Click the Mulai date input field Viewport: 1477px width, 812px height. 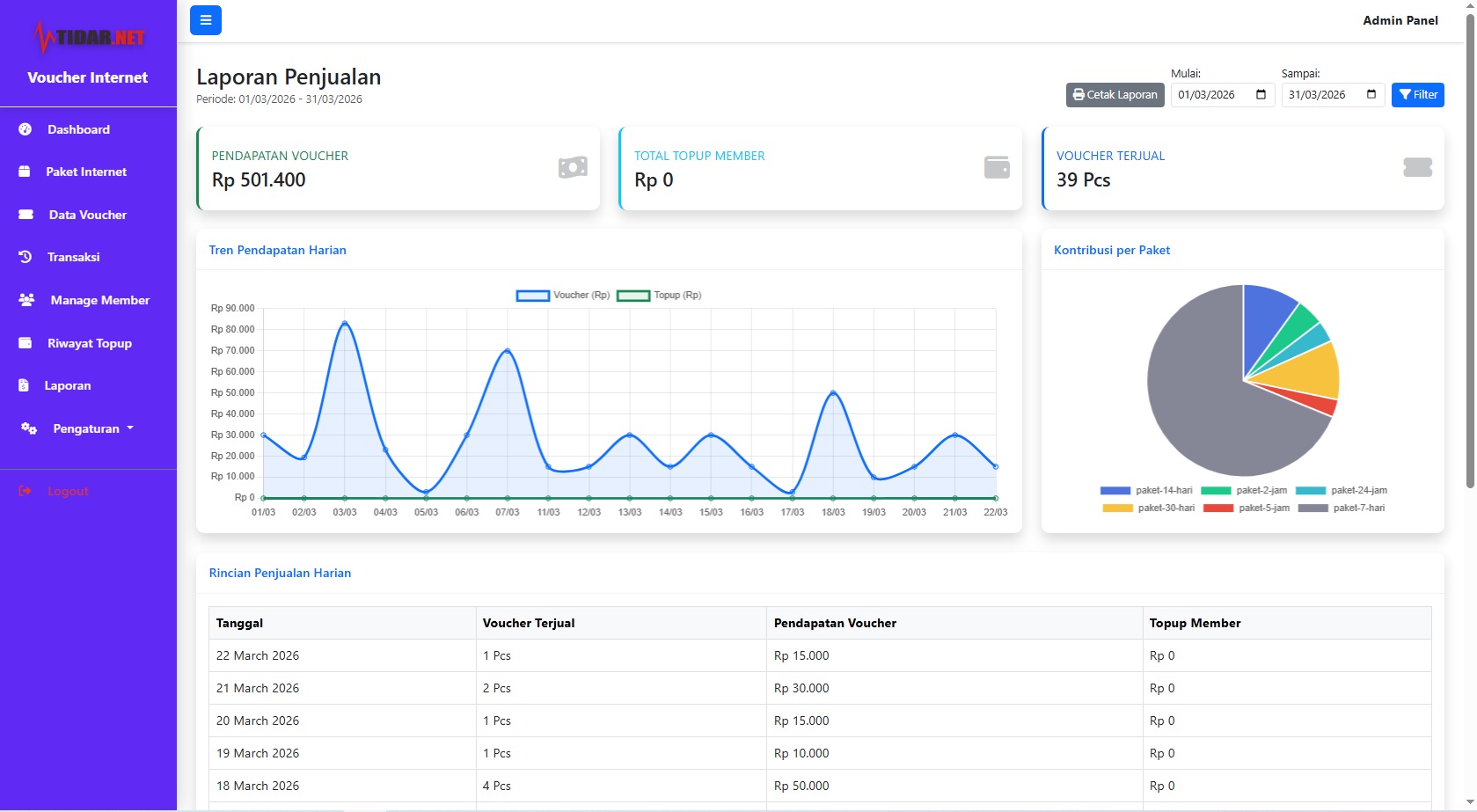[x=1224, y=95]
